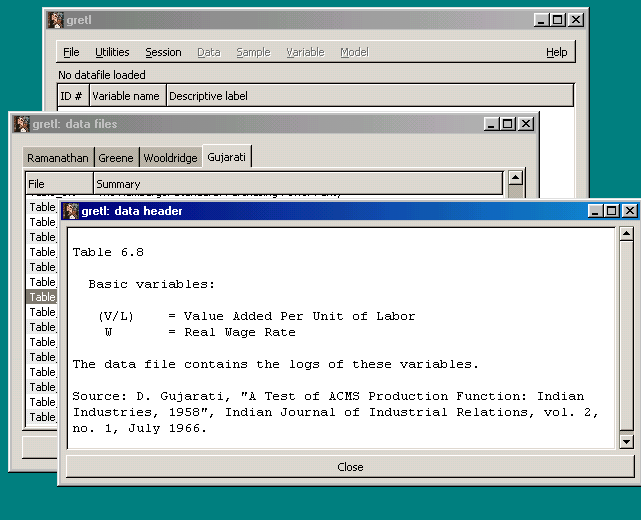Open the Session menu
Viewport: 641px width, 520px height.
point(163,52)
